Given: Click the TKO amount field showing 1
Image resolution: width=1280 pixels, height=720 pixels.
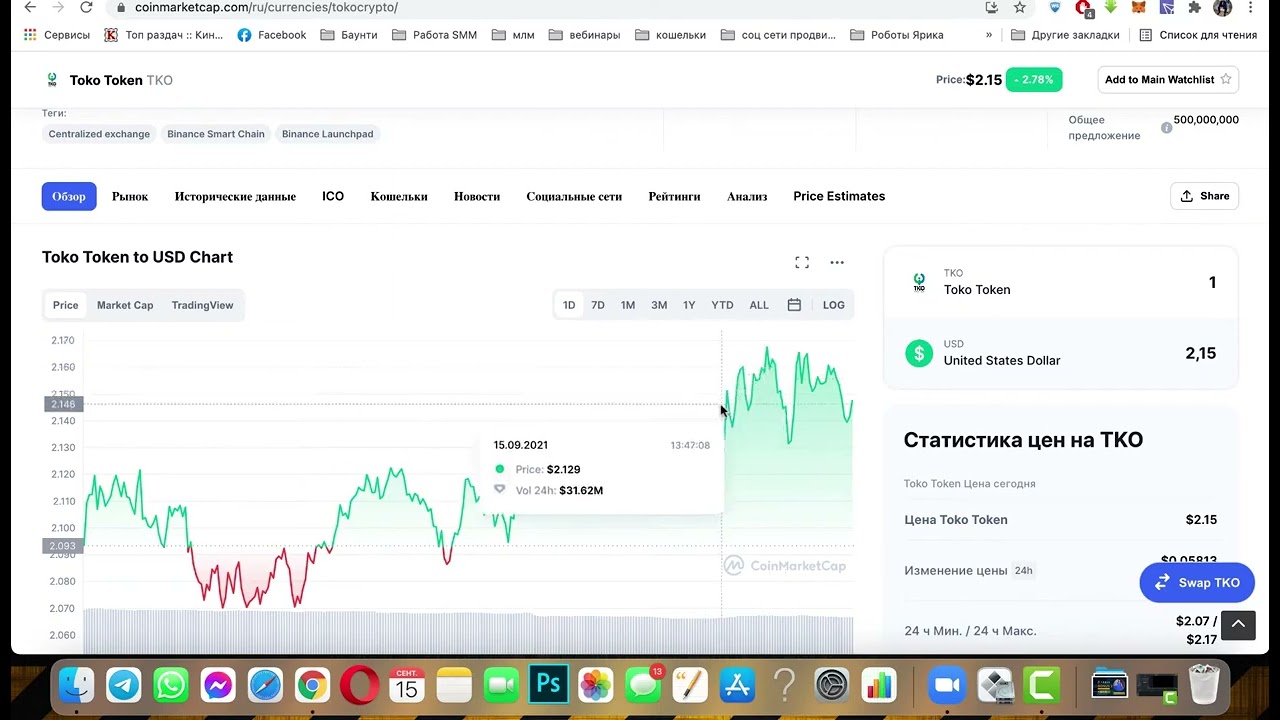Looking at the screenshot, I should click(x=1061, y=283).
